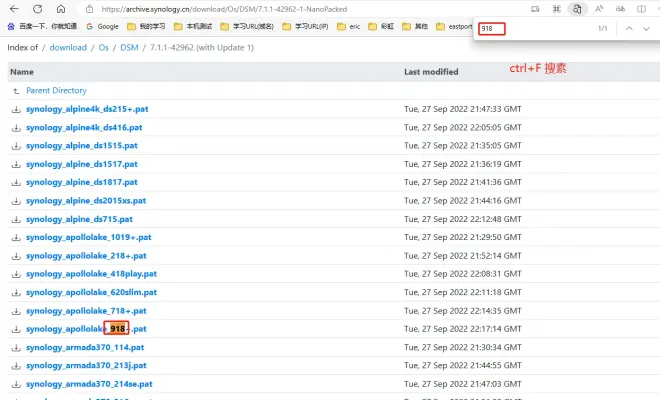Go back with the browser back arrow
This screenshot has height=400, width=660.
14,9
